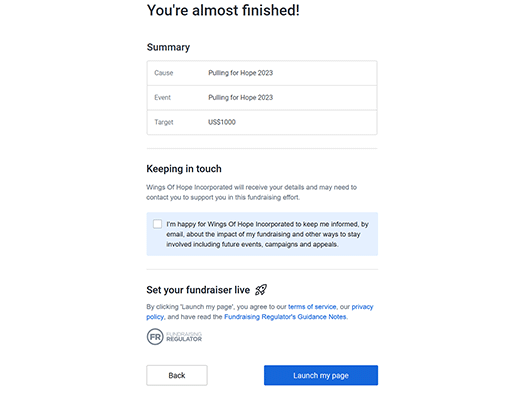This screenshot has height=396, width=525.
Task: Click the Set your fundraiser live heading
Action: click(198, 290)
